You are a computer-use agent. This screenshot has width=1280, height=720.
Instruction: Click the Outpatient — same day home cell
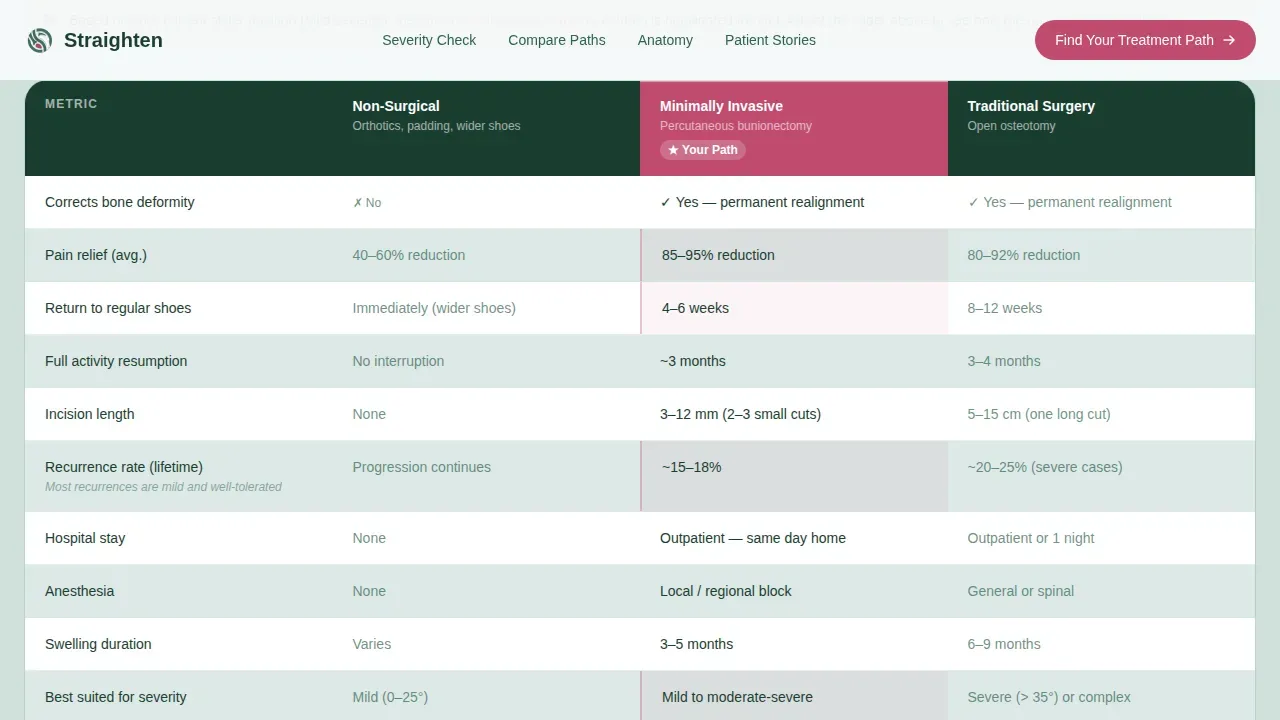794,538
